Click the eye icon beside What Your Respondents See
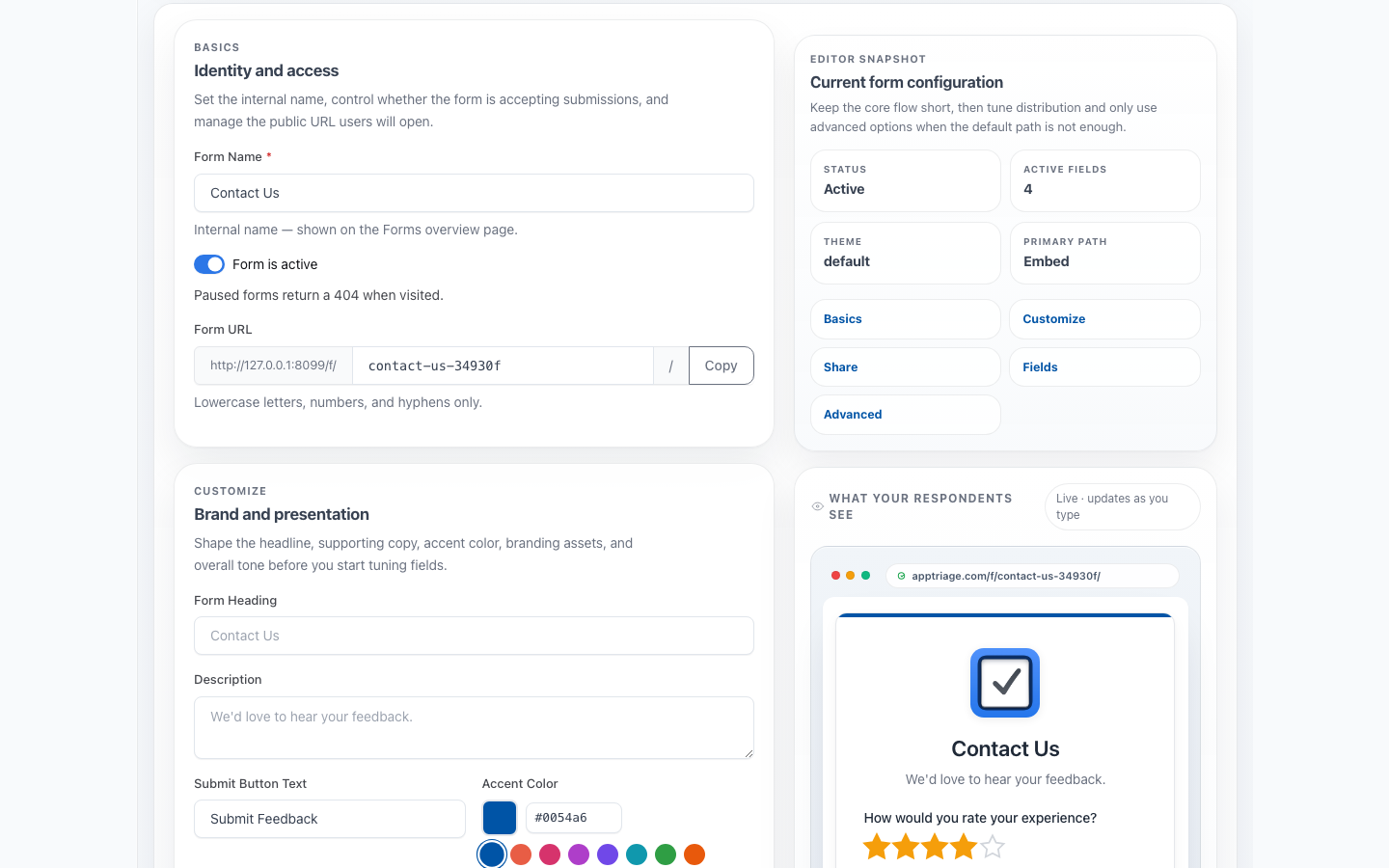Screen dimensions: 1389x868 tap(818, 506)
